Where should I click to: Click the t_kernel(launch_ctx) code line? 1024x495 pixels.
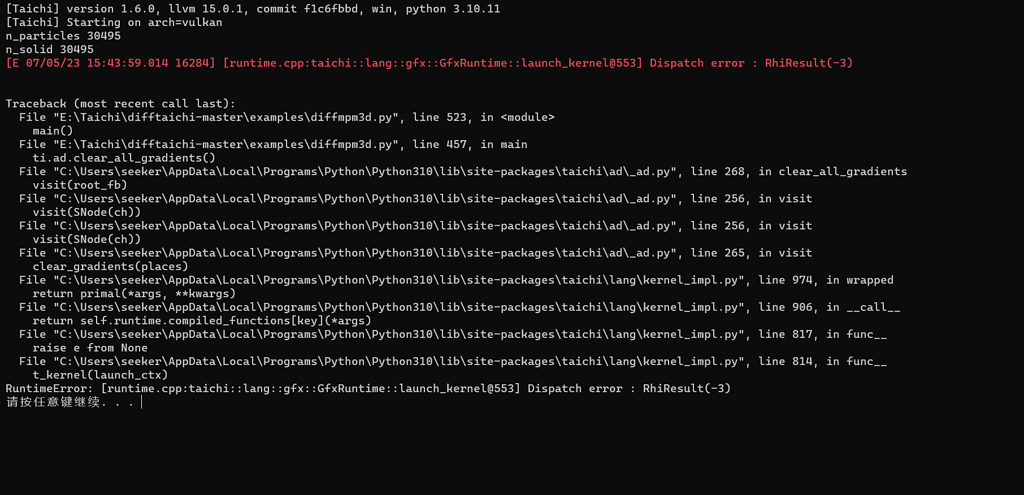pyautogui.click(x=100, y=375)
